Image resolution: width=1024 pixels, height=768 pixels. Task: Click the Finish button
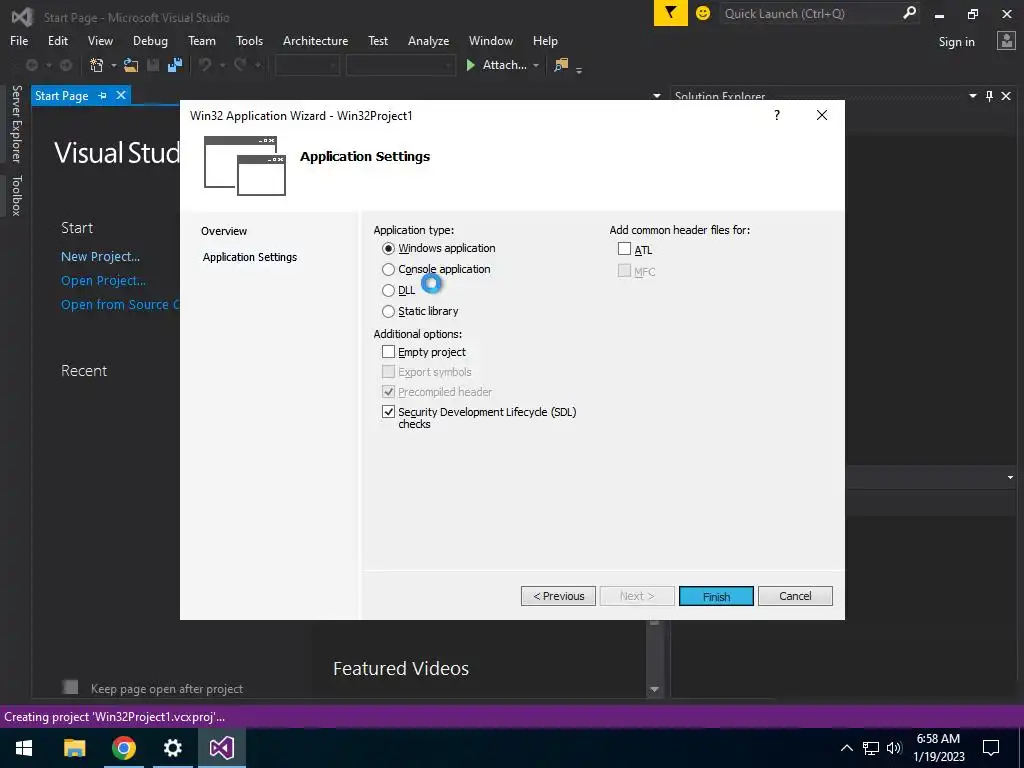pyautogui.click(x=716, y=596)
